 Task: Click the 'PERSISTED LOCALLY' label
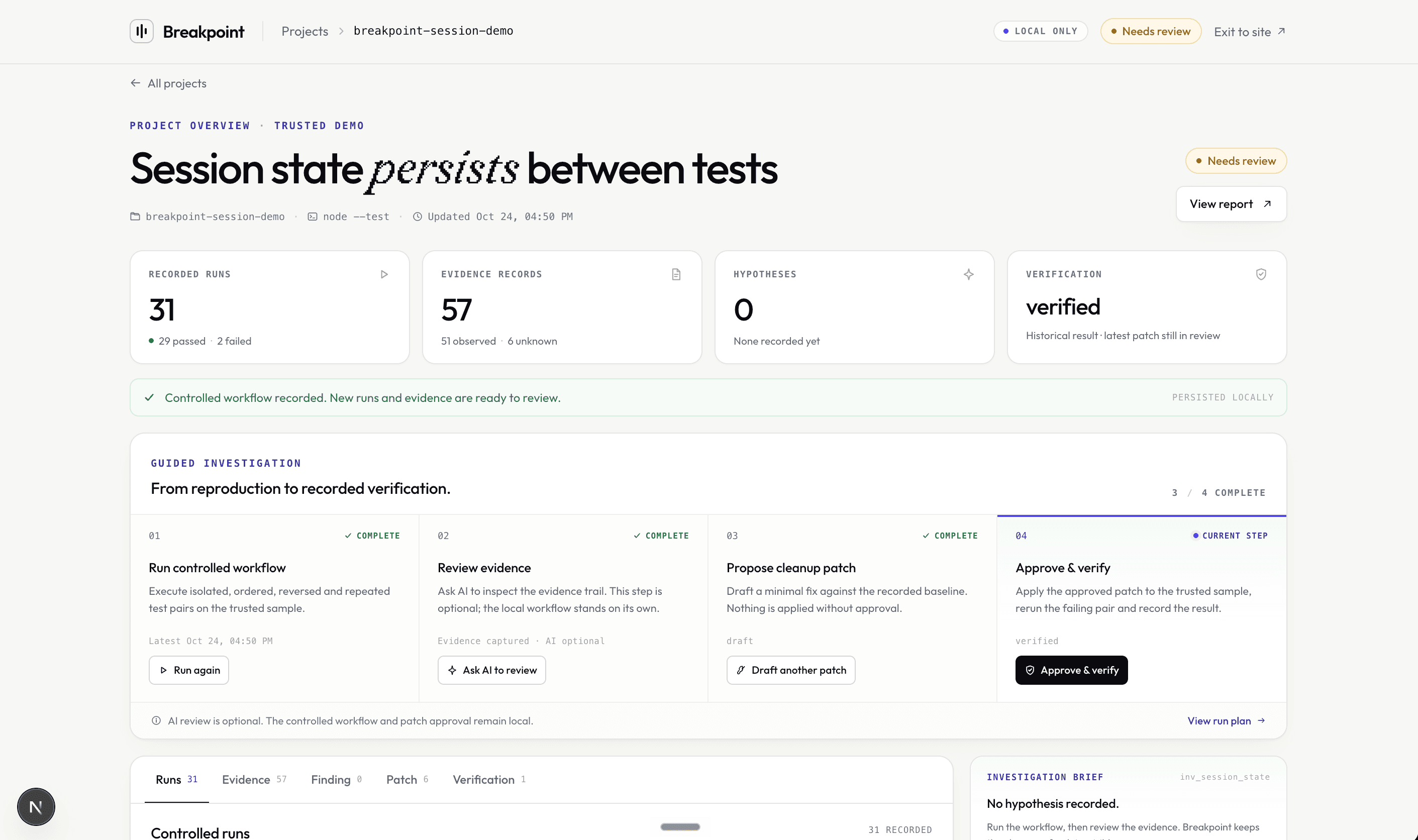coord(1223,398)
